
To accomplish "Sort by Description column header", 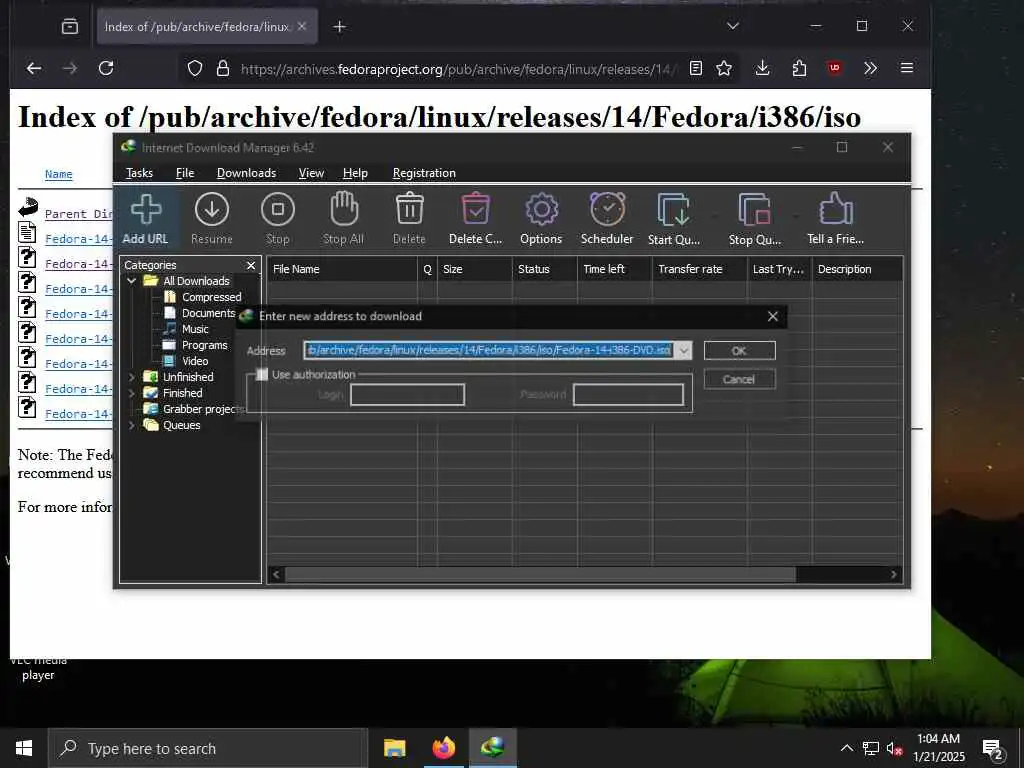I will [857, 269].
